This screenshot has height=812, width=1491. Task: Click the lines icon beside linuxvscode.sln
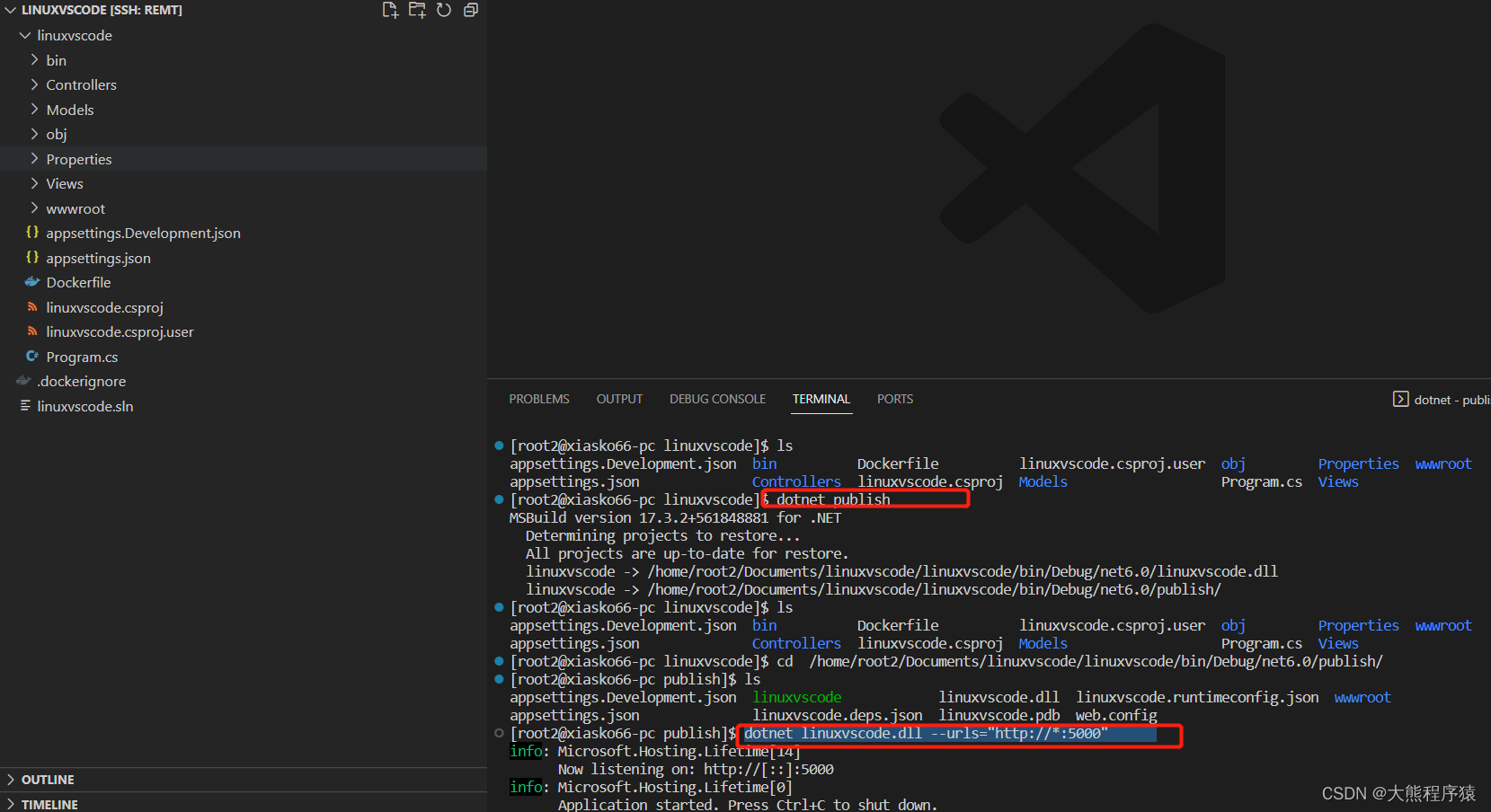pyautogui.click(x=25, y=406)
